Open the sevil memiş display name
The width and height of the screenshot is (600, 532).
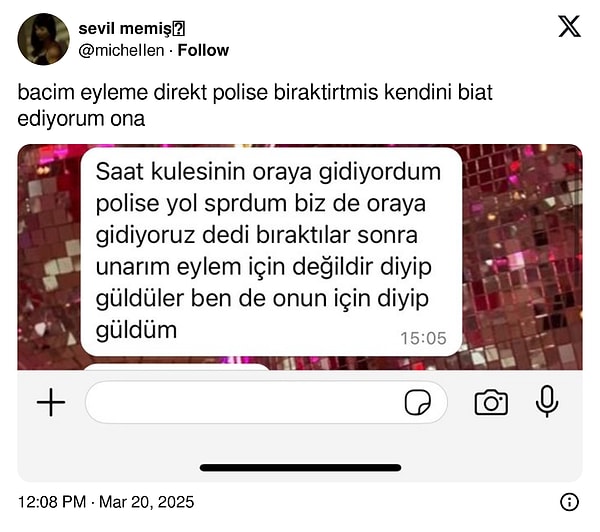[x=125, y=29]
